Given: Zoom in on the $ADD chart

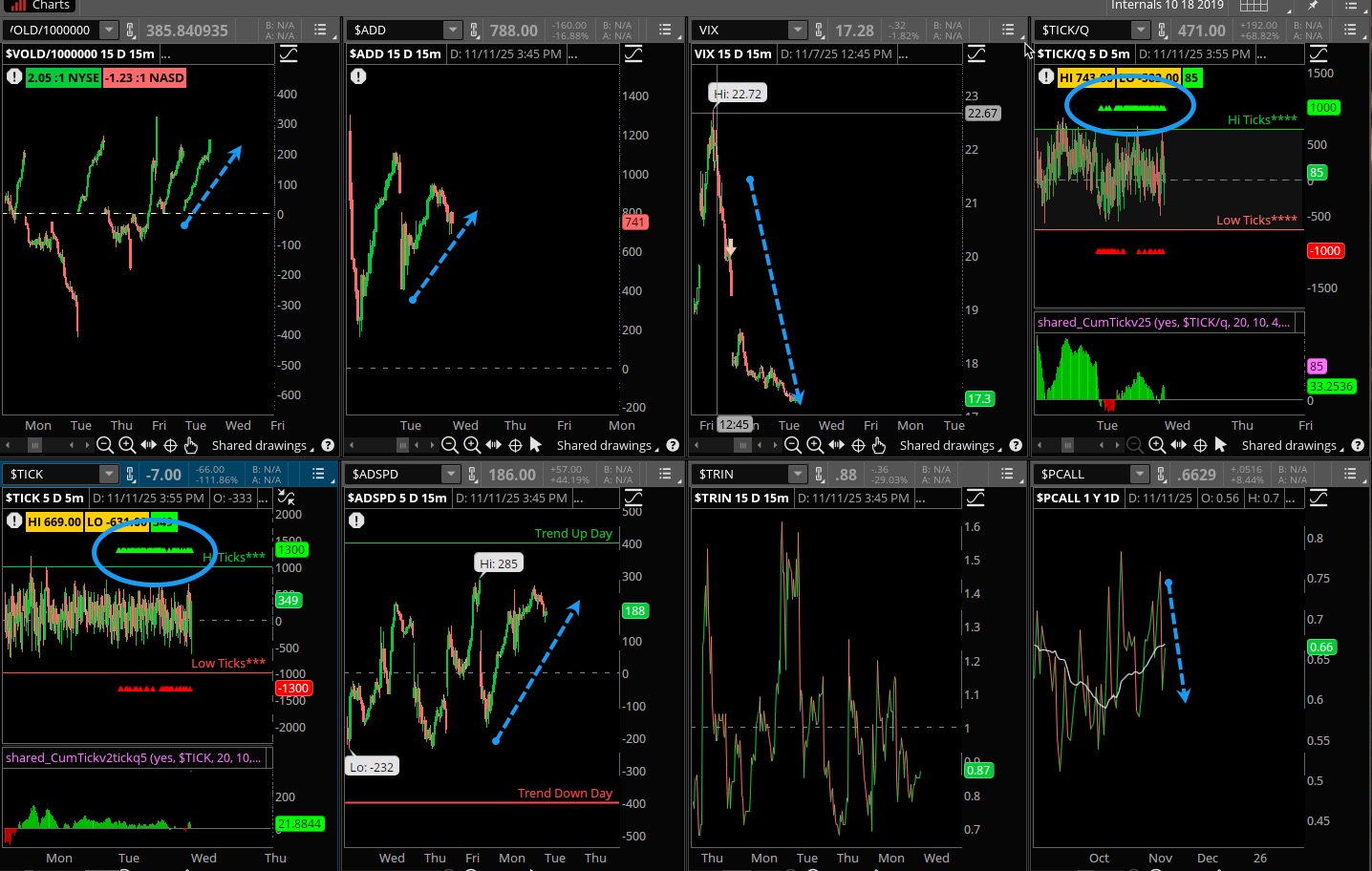Looking at the screenshot, I should click(x=471, y=445).
